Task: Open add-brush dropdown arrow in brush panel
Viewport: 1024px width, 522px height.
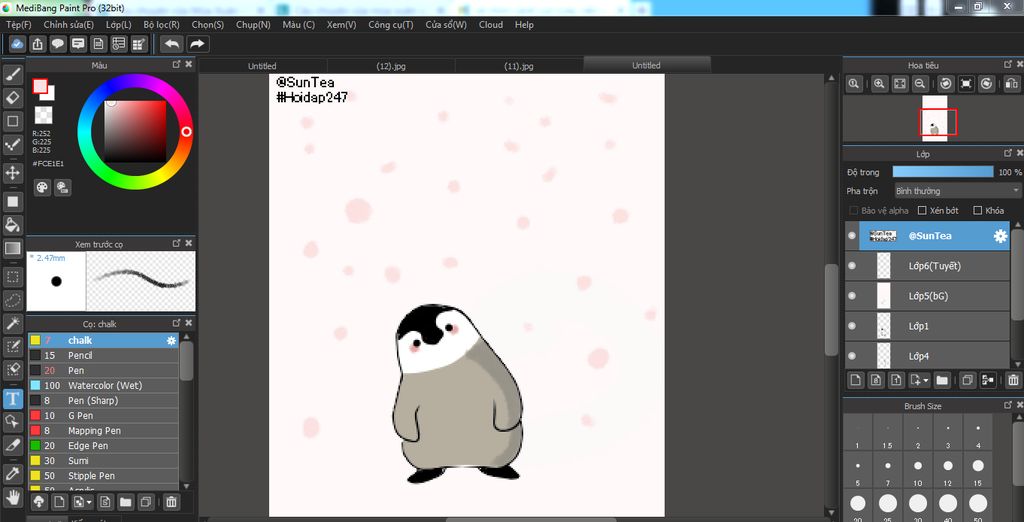Action: point(89,502)
